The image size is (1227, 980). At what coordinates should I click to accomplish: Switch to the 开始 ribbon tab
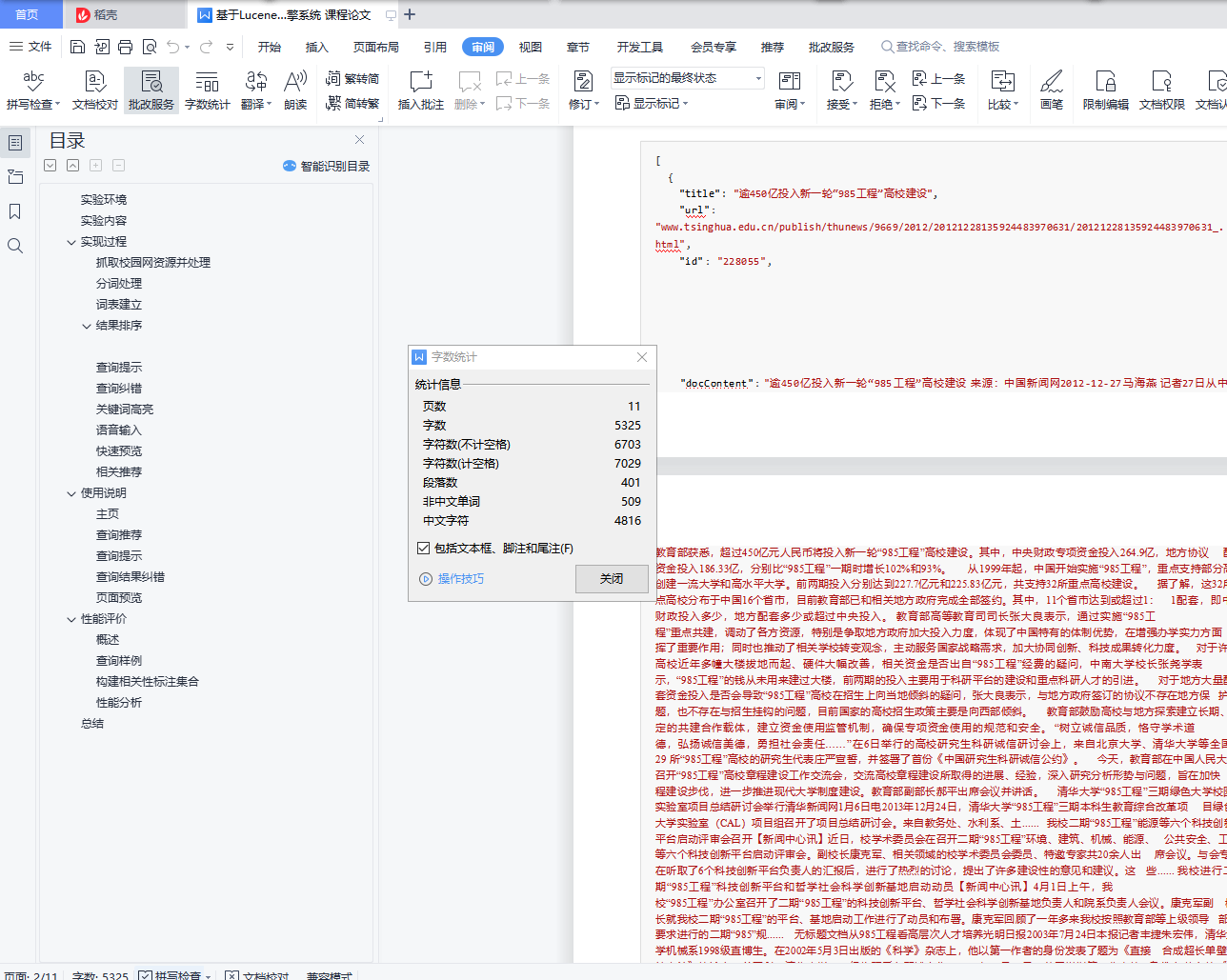270,47
